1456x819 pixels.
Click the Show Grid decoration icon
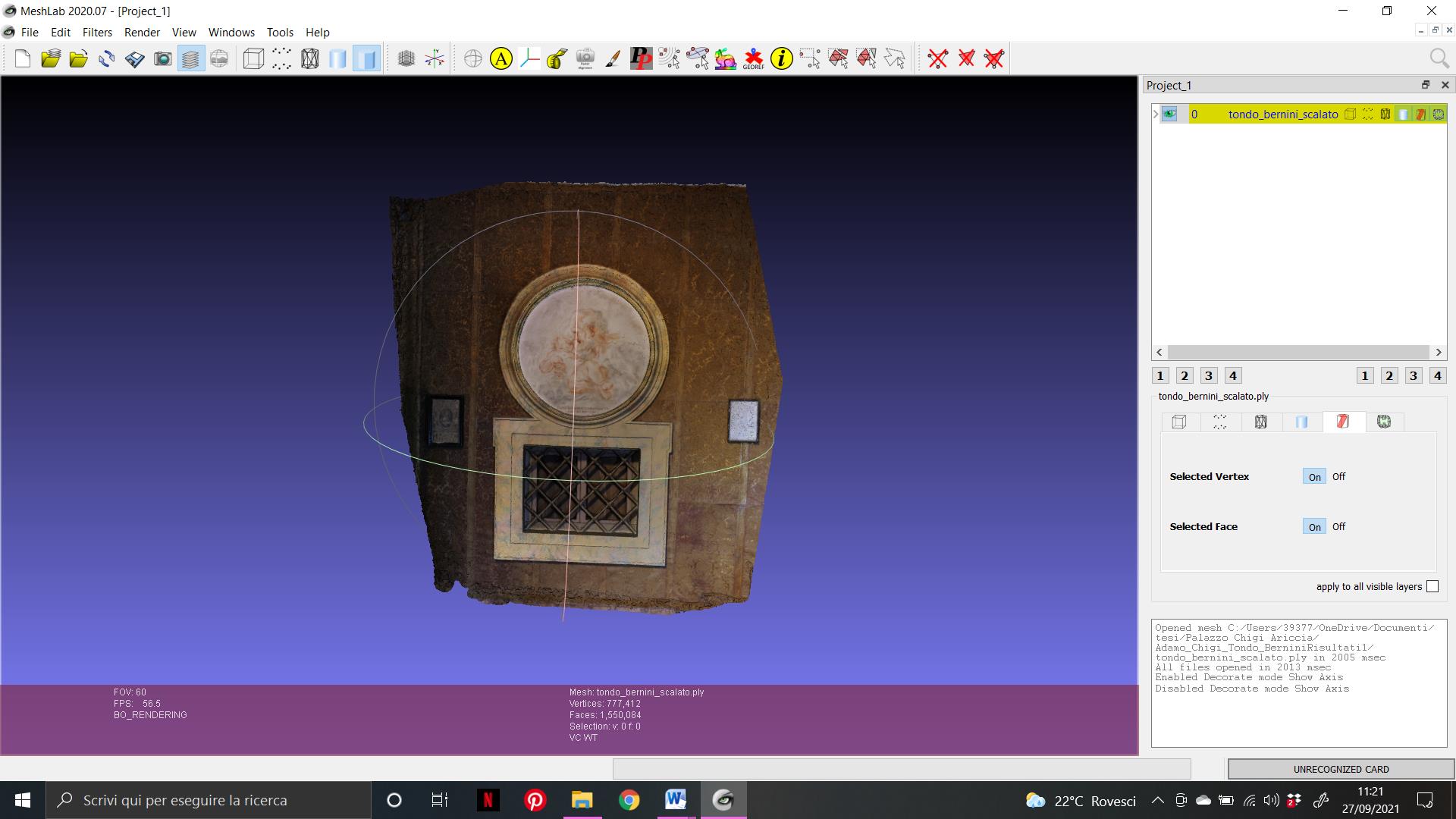coord(406,58)
